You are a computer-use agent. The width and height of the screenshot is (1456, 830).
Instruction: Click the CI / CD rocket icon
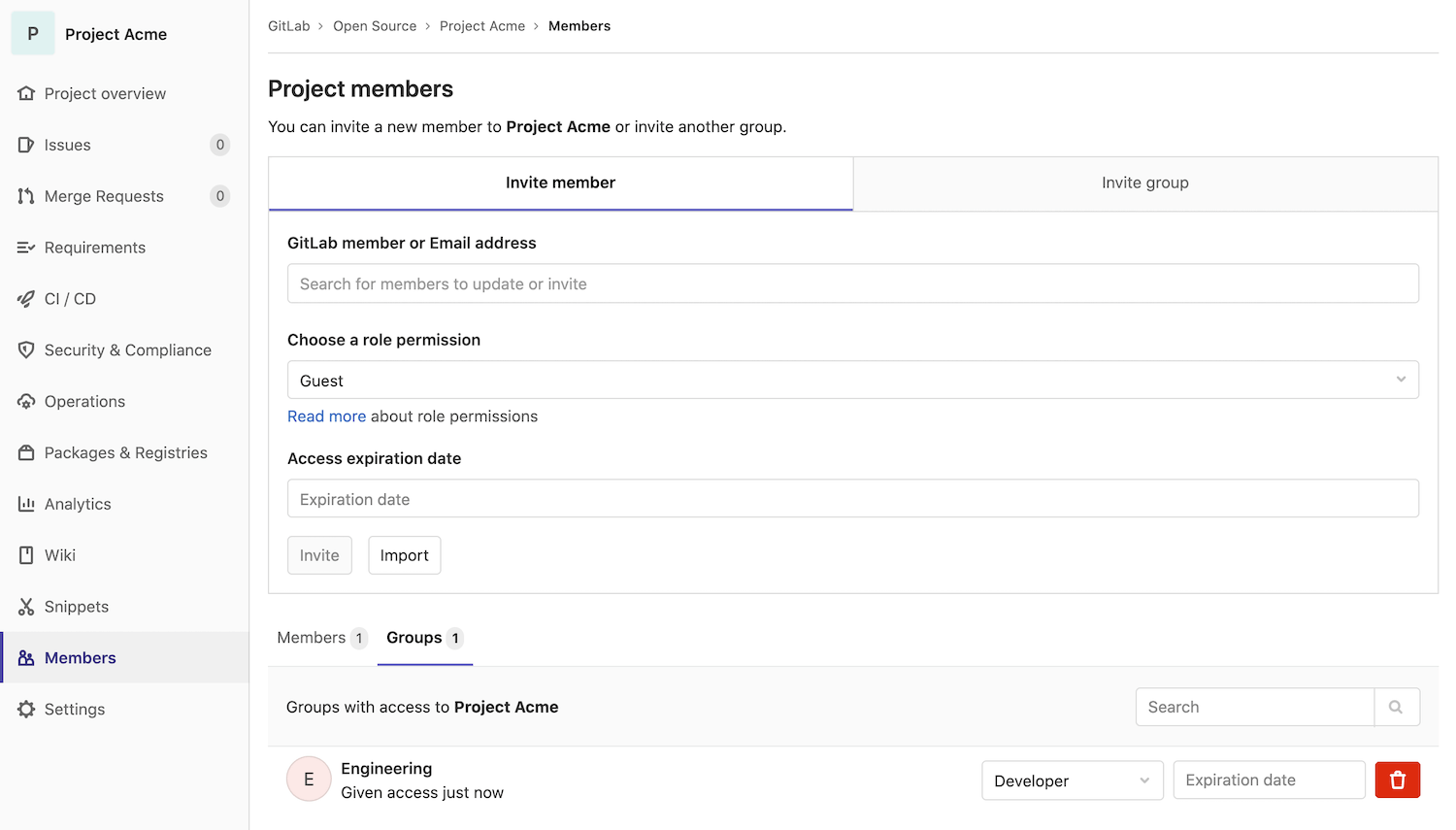(x=26, y=299)
